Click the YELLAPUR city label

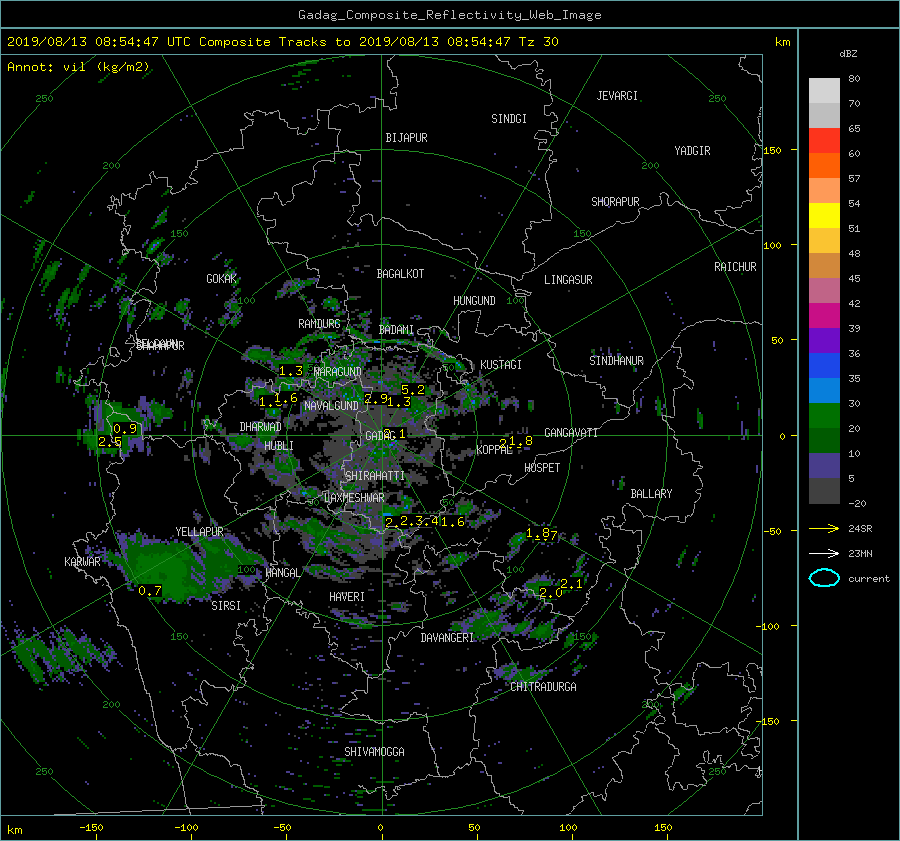[x=199, y=532]
